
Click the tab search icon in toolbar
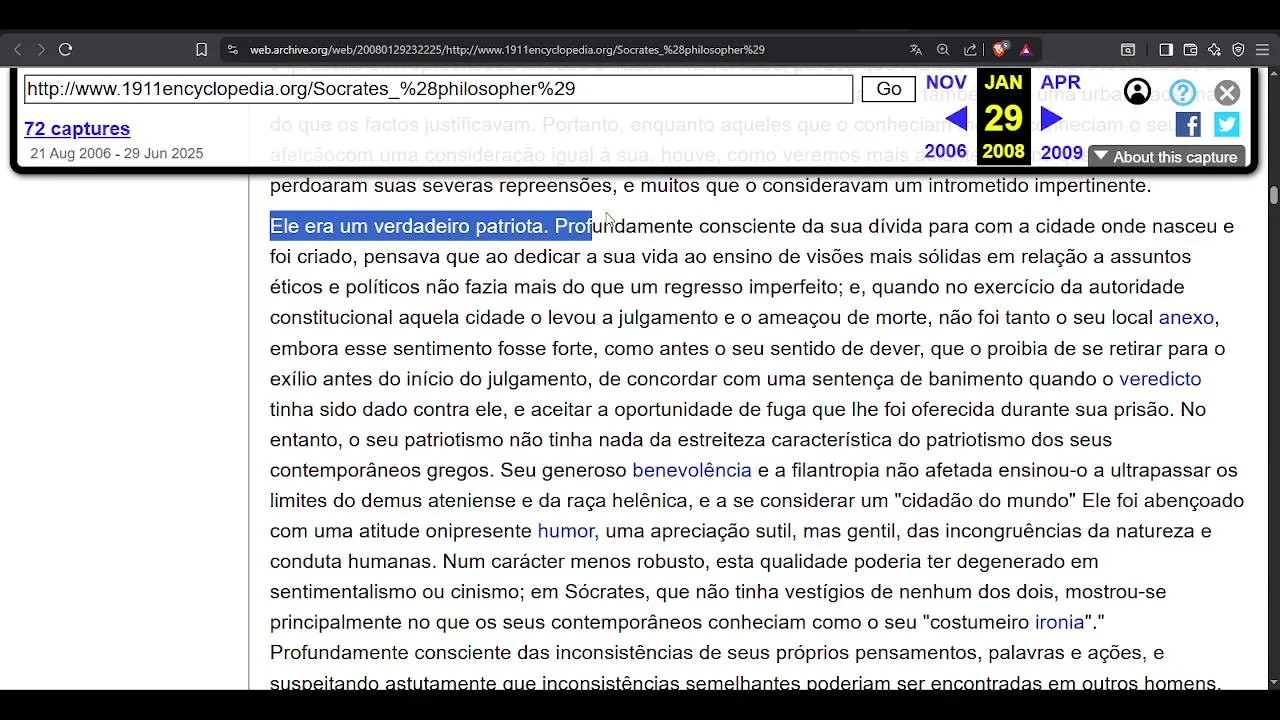click(1128, 49)
